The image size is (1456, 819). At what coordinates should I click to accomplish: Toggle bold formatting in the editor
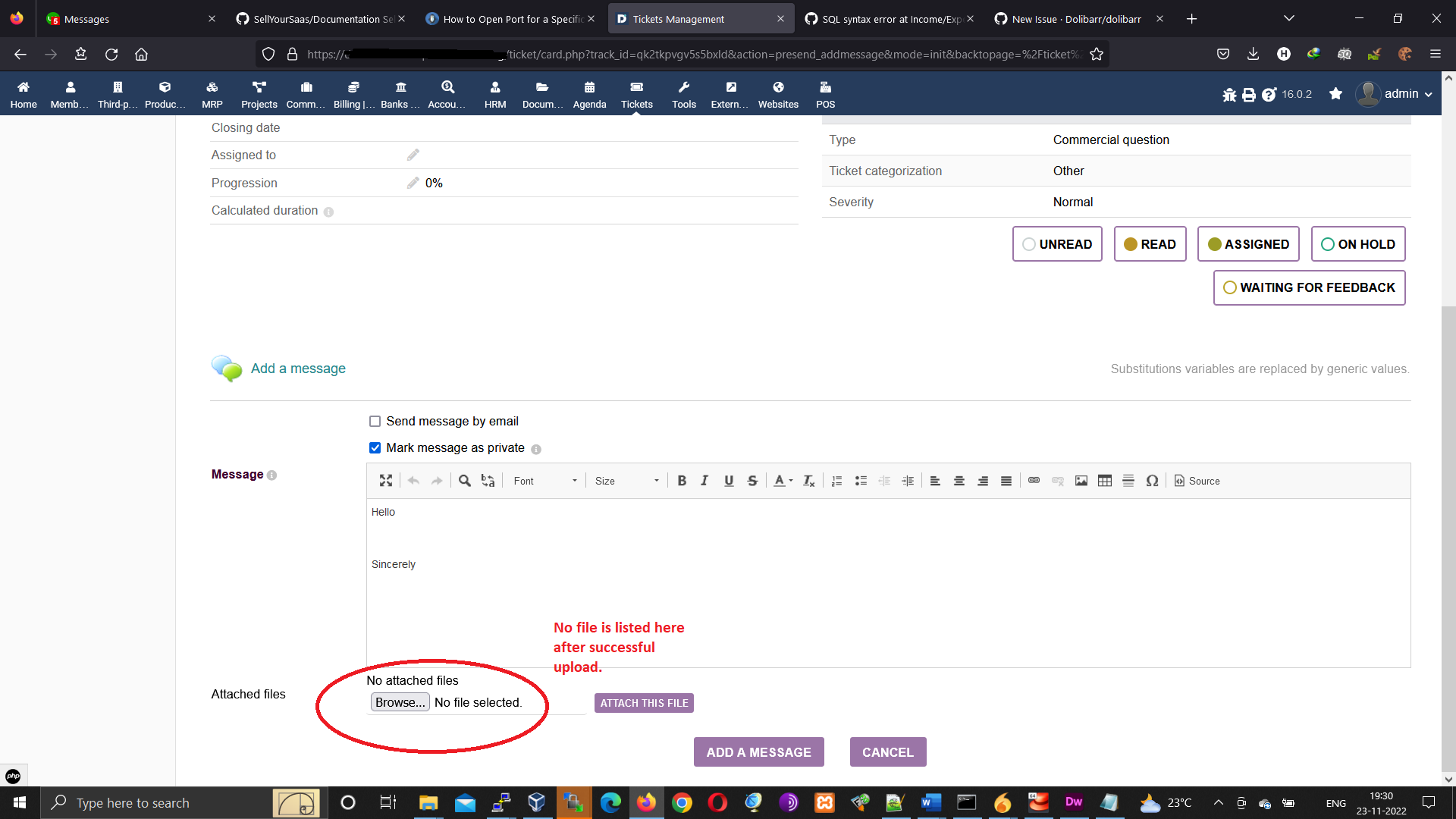[x=681, y=480]
